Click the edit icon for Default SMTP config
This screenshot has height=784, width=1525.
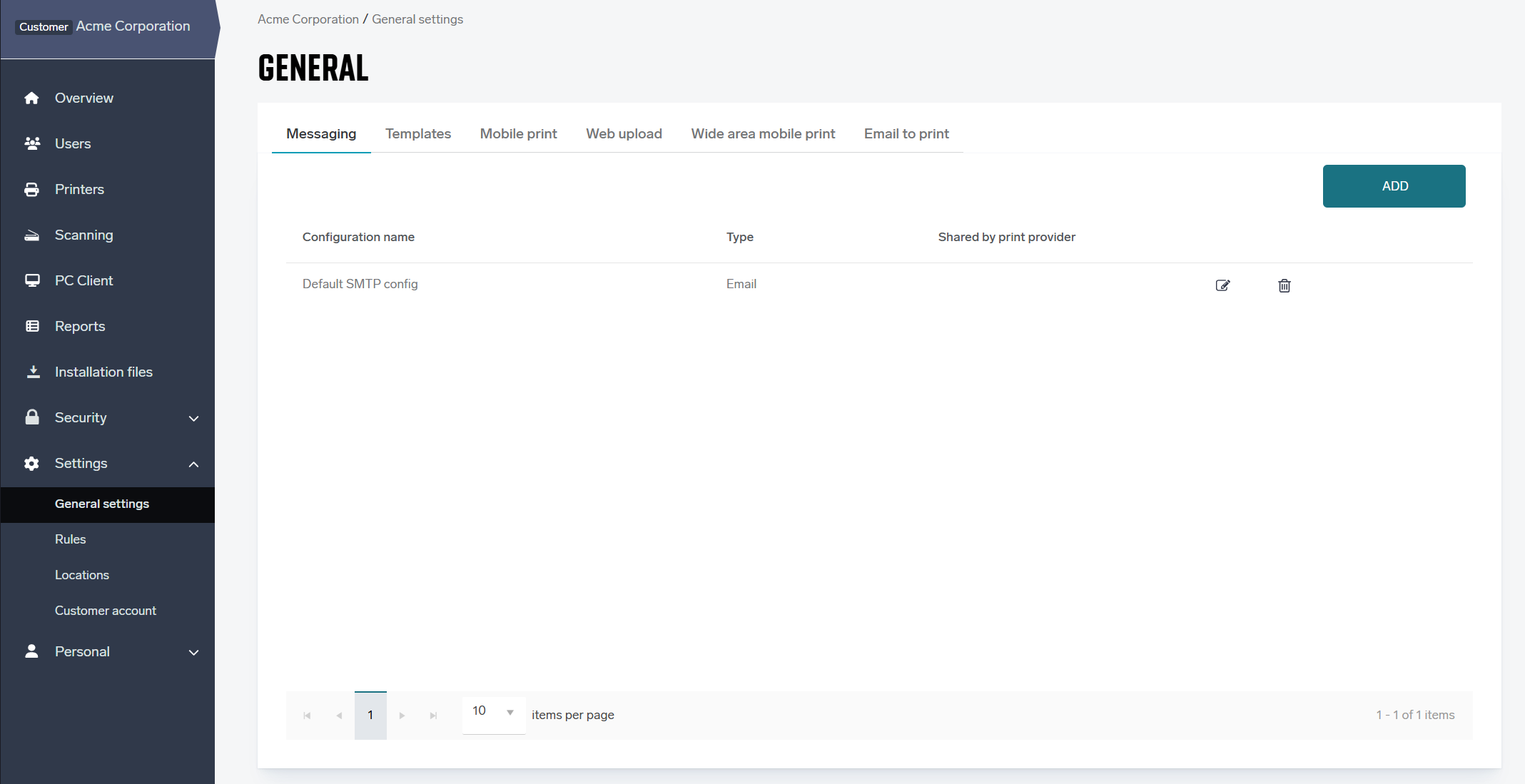click(x=1222, y=285)
